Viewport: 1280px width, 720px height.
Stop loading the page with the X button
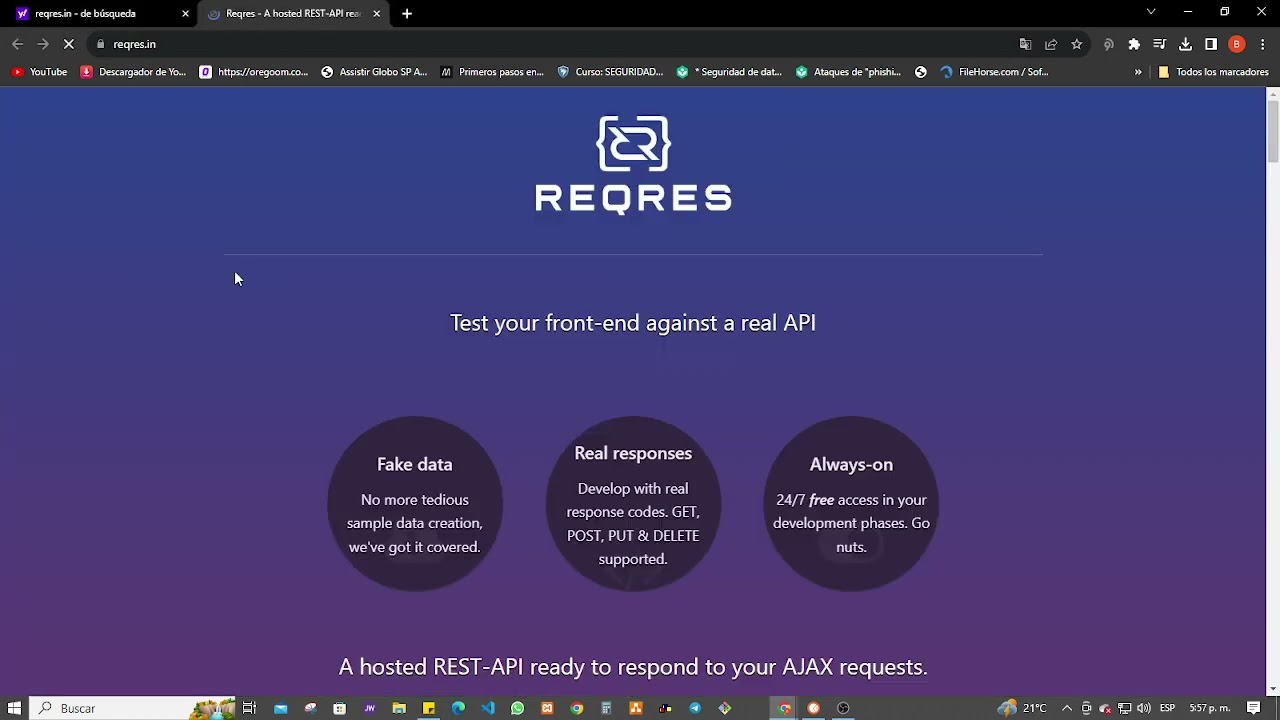tap(69, 44)
